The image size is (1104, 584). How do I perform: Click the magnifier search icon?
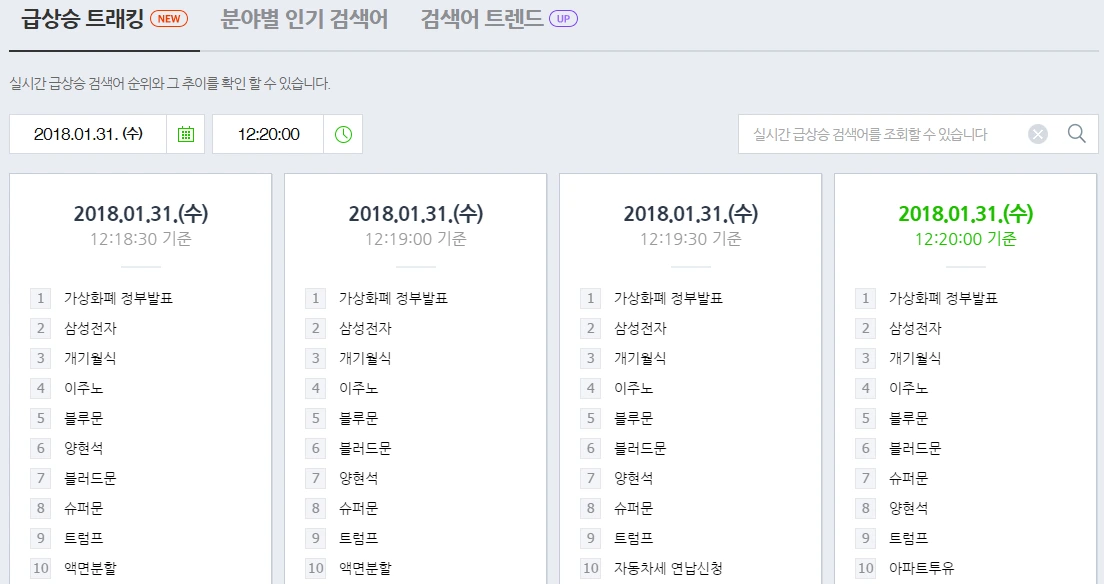tap(1076, 133)
